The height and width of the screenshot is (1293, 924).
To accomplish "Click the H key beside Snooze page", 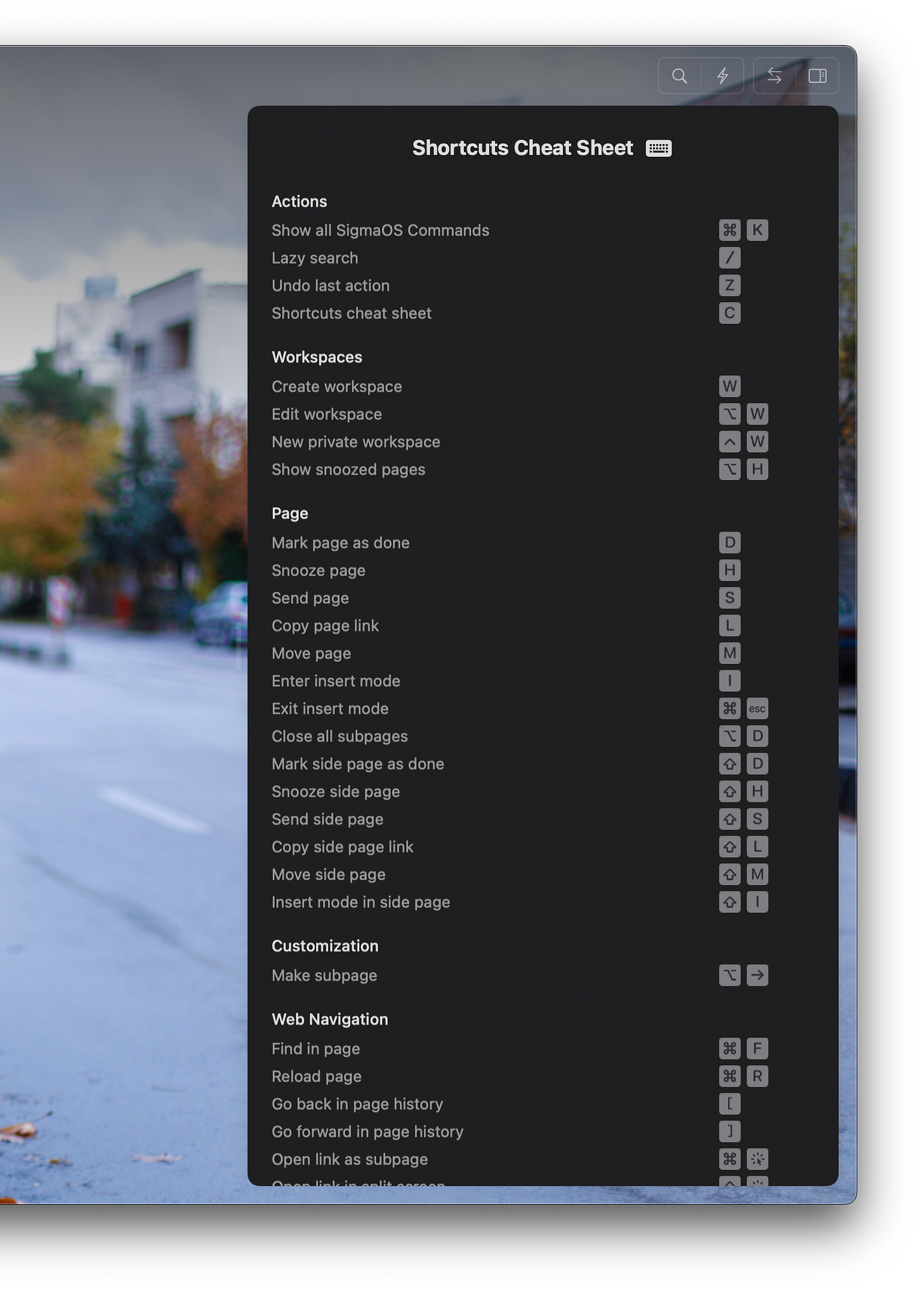I will coord(730,570).
